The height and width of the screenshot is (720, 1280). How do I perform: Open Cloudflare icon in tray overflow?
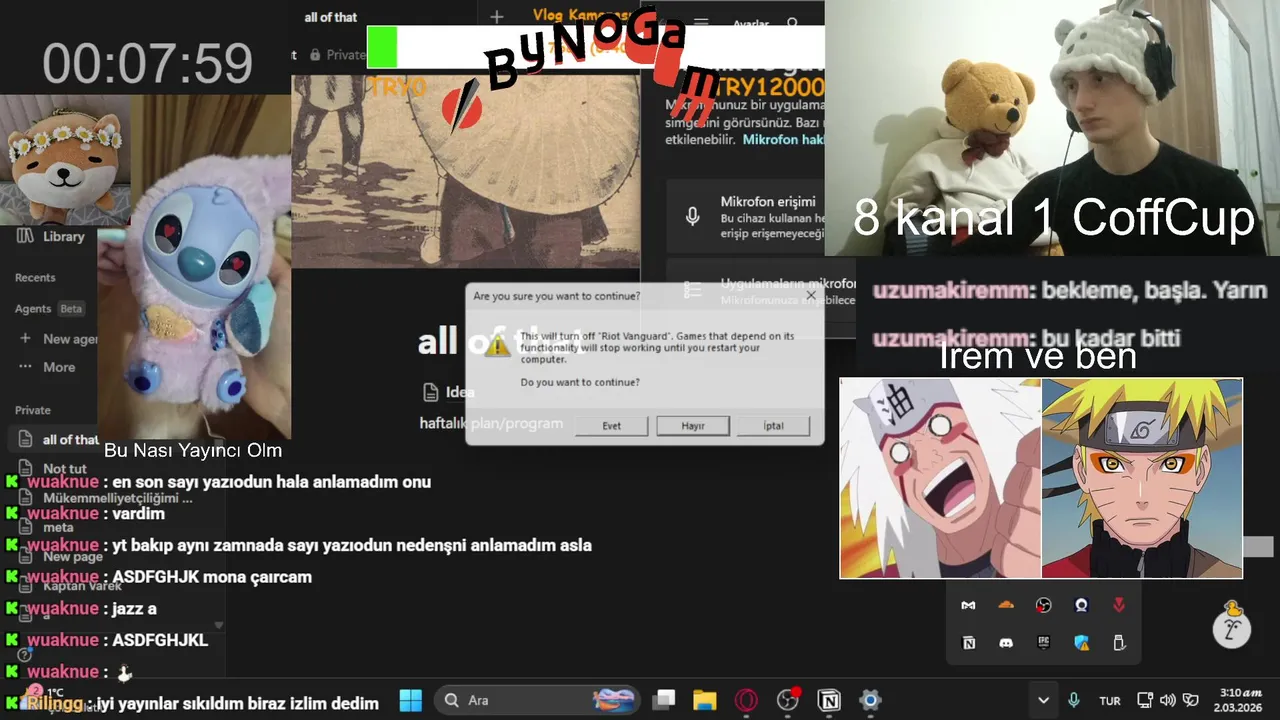coord(1006,605)
